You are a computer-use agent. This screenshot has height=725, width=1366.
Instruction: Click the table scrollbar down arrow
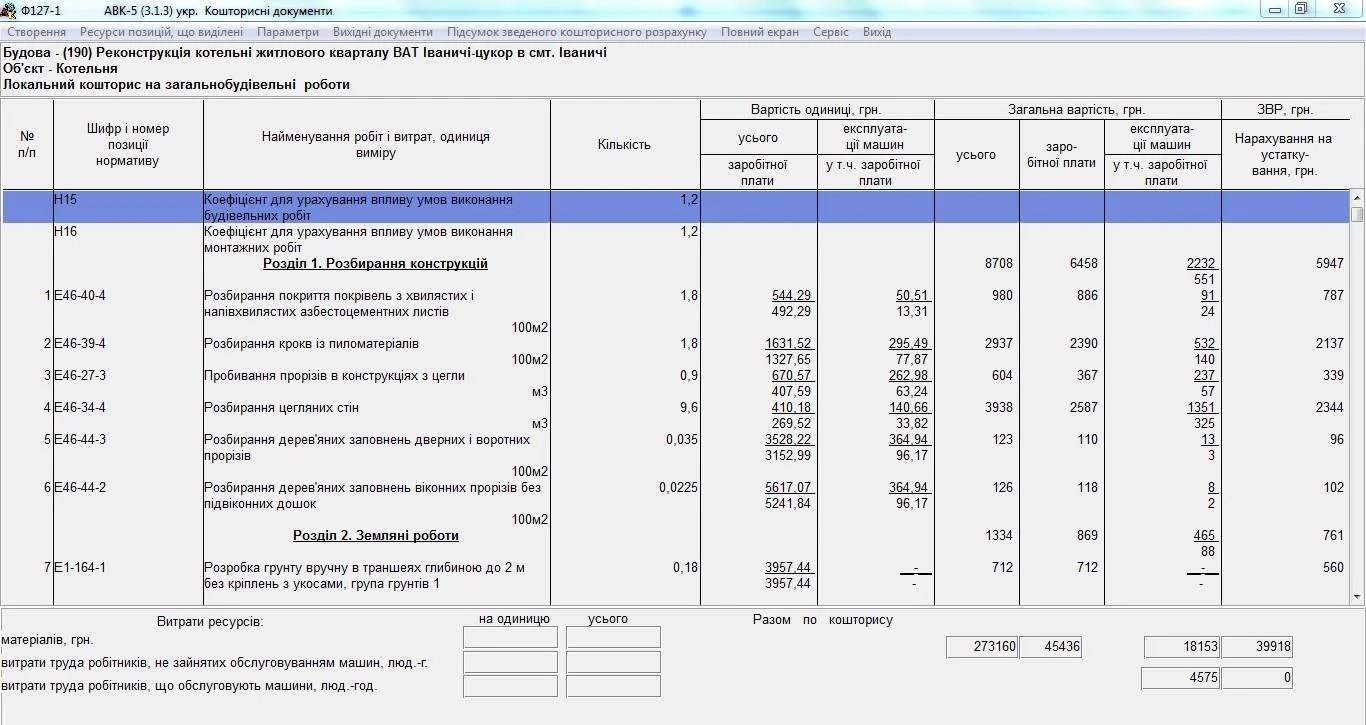(x=1357, y=597)
